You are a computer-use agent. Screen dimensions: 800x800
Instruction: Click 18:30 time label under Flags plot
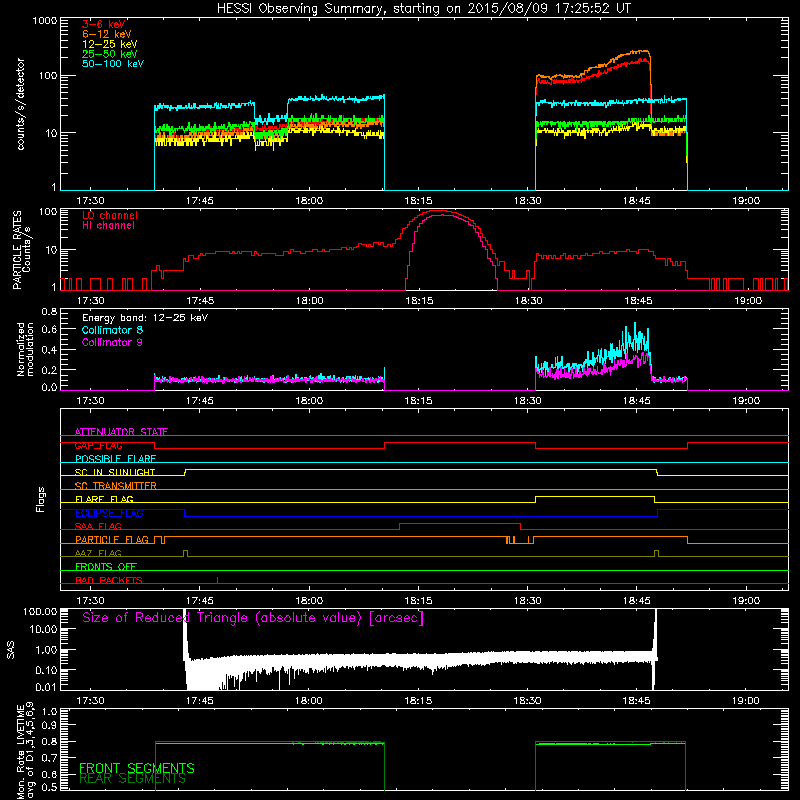(528, 601)
